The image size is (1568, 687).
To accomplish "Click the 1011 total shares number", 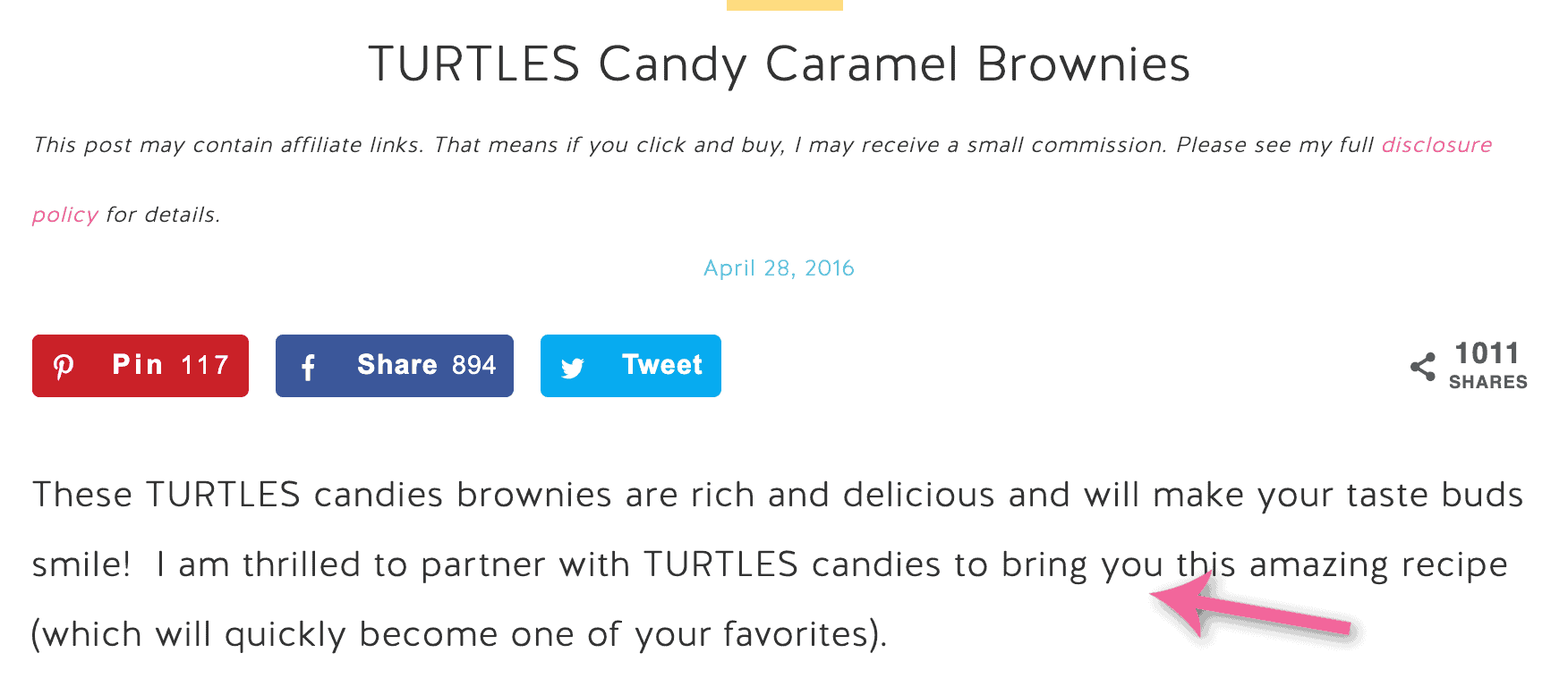I will point(1487,353).
